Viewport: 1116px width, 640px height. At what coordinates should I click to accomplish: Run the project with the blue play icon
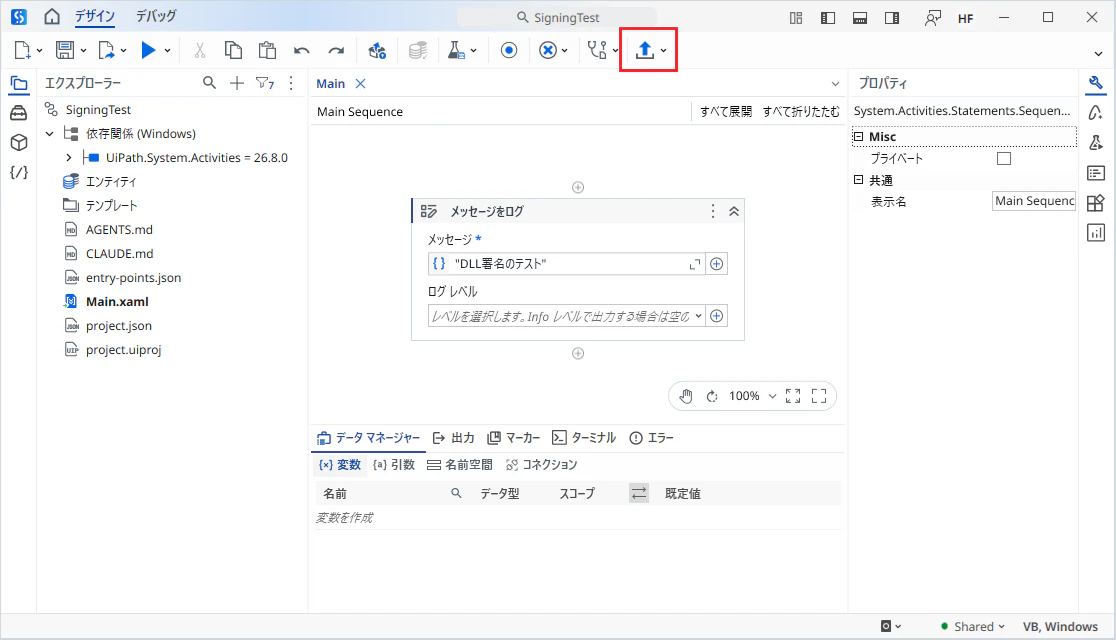(148, 50)
